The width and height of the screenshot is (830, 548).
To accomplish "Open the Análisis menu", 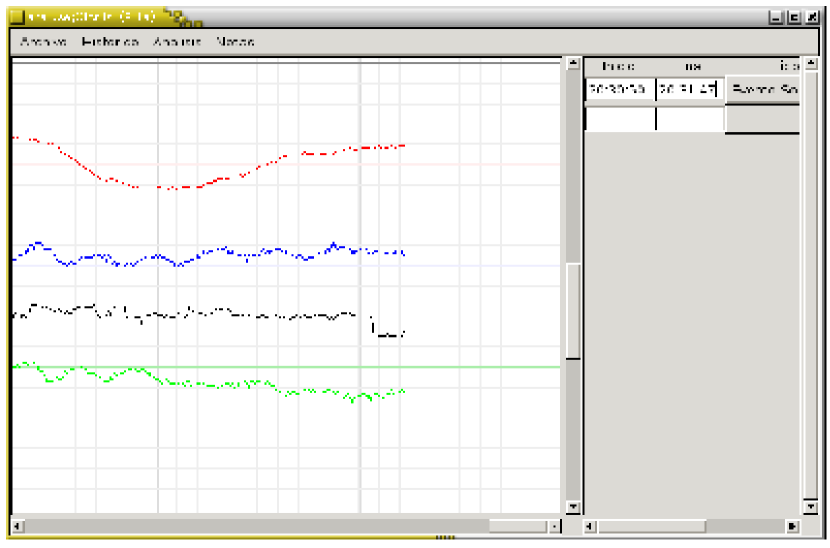I will [x=177, y=42].
